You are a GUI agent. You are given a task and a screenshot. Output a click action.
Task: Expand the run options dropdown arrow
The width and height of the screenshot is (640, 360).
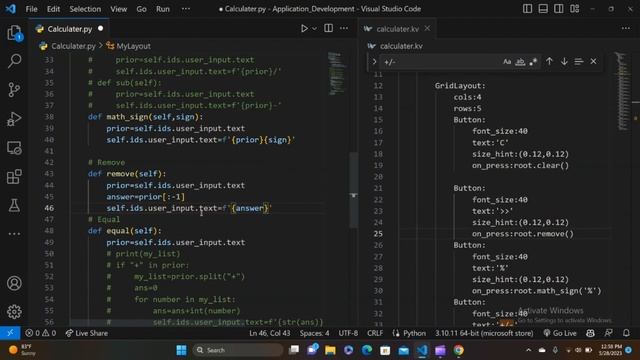(x=314, y=29)
